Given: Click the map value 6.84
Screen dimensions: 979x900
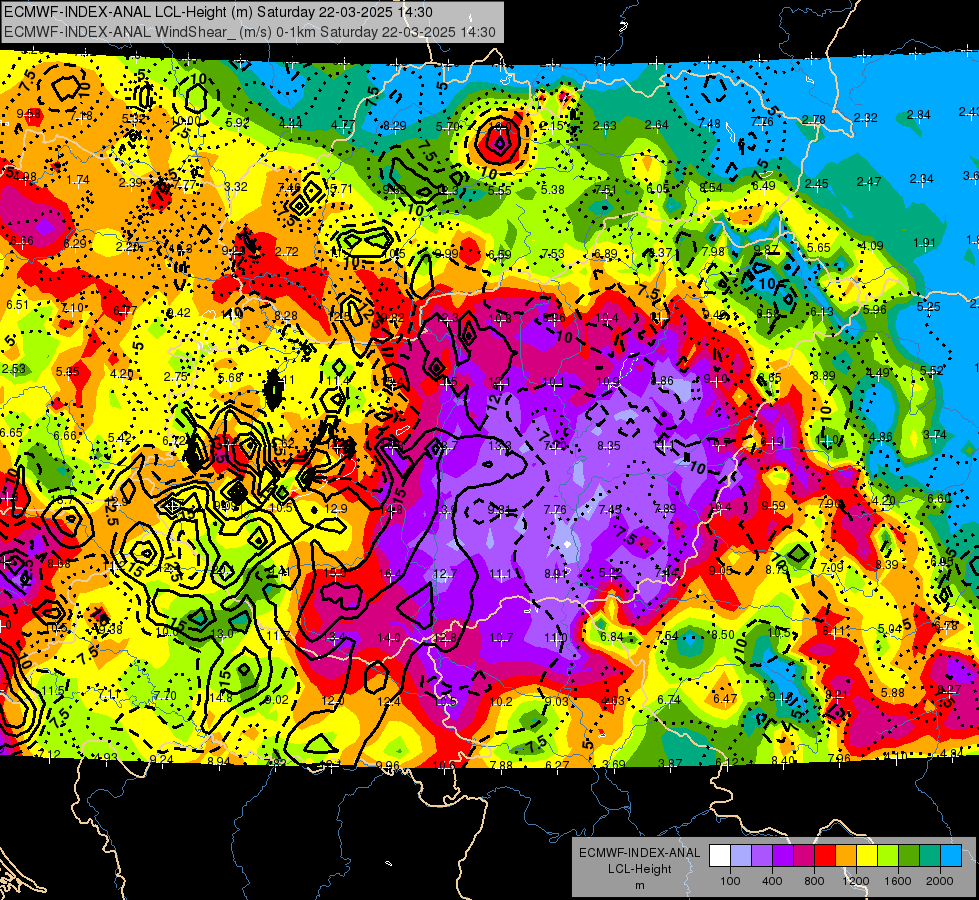Looking at the screenshot, I should (612, 636).
